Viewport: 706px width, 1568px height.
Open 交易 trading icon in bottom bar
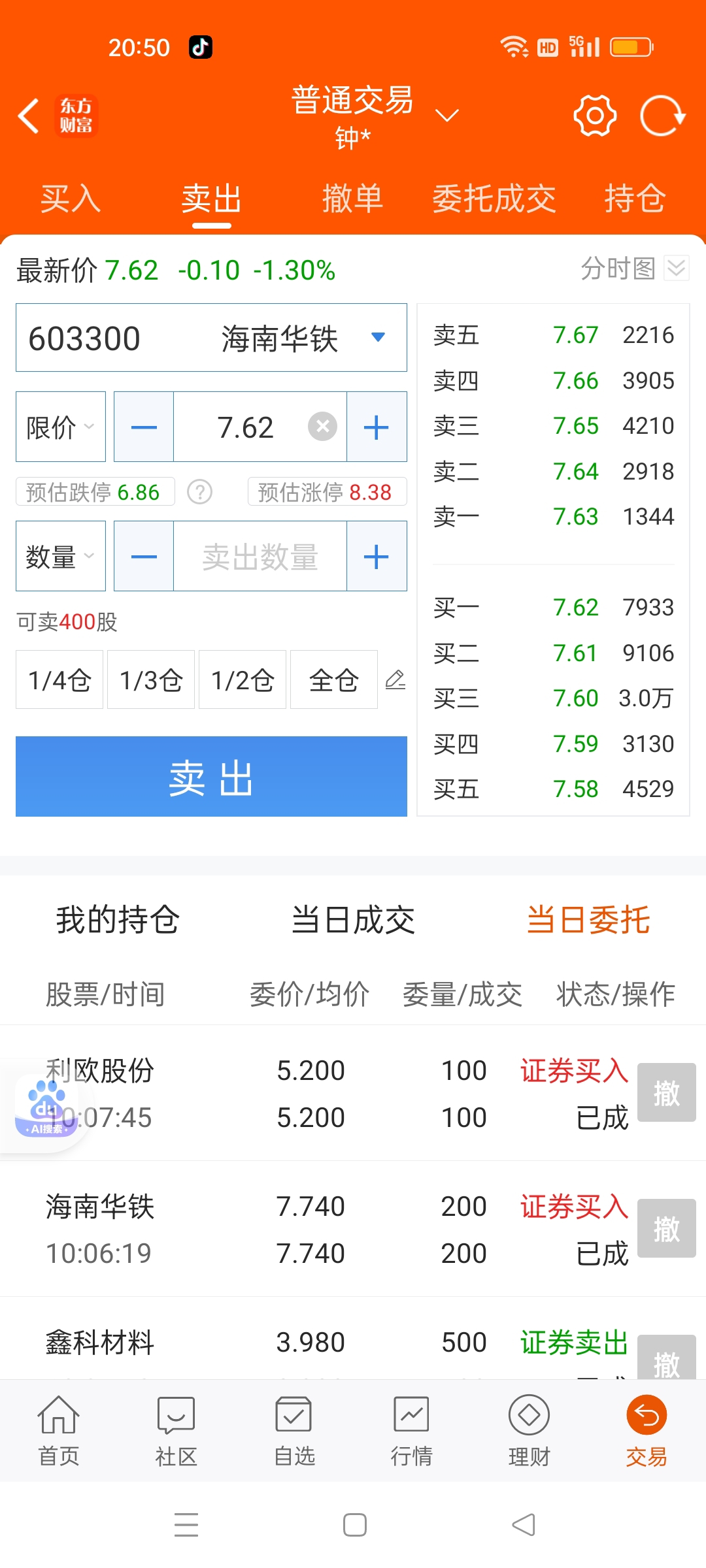(647, 1431)
